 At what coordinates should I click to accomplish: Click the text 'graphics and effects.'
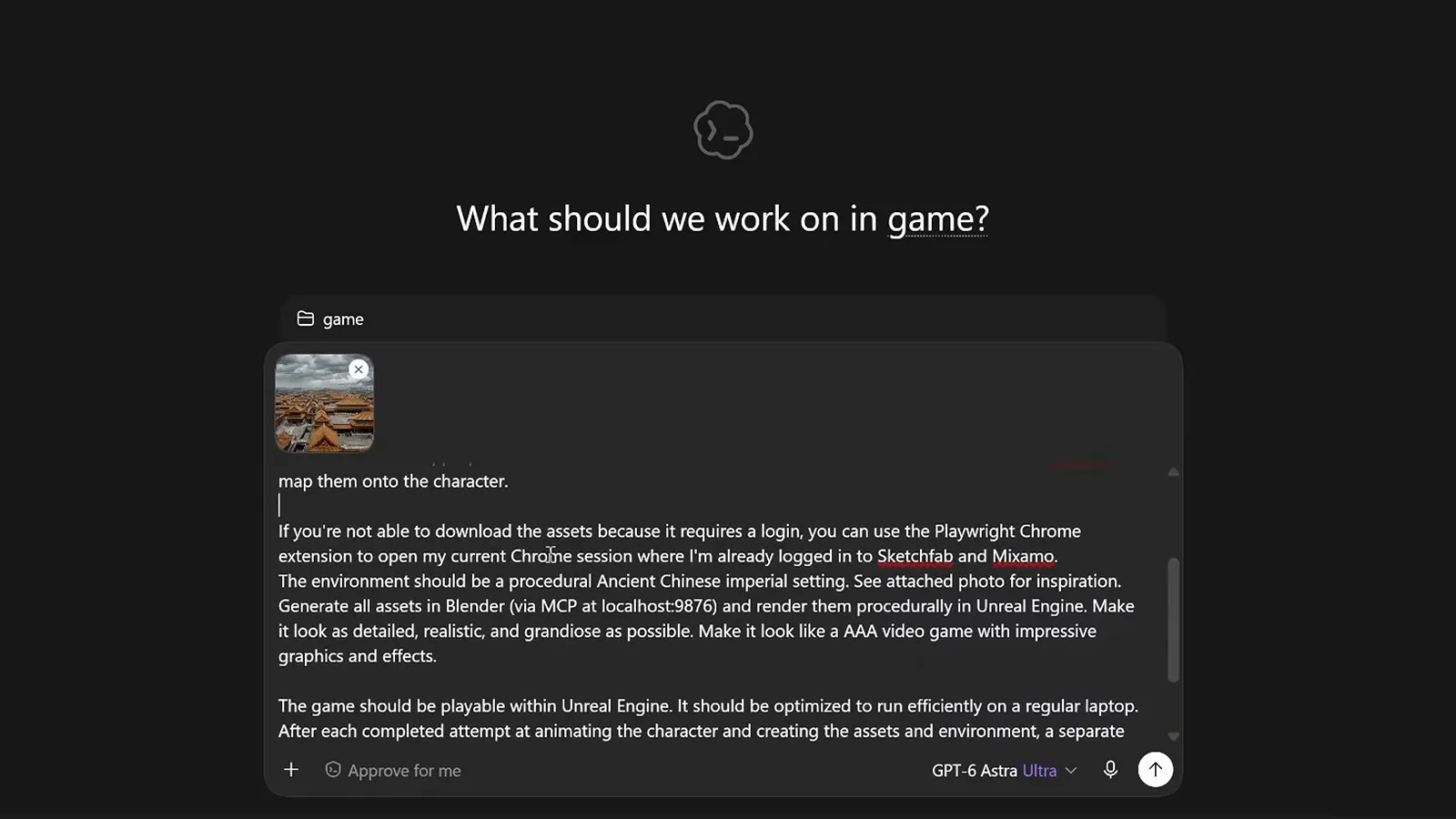358,656
